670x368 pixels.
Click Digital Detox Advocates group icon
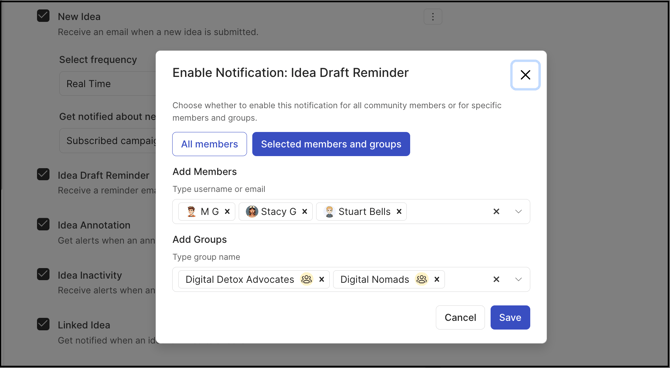[x=306, y=280]
